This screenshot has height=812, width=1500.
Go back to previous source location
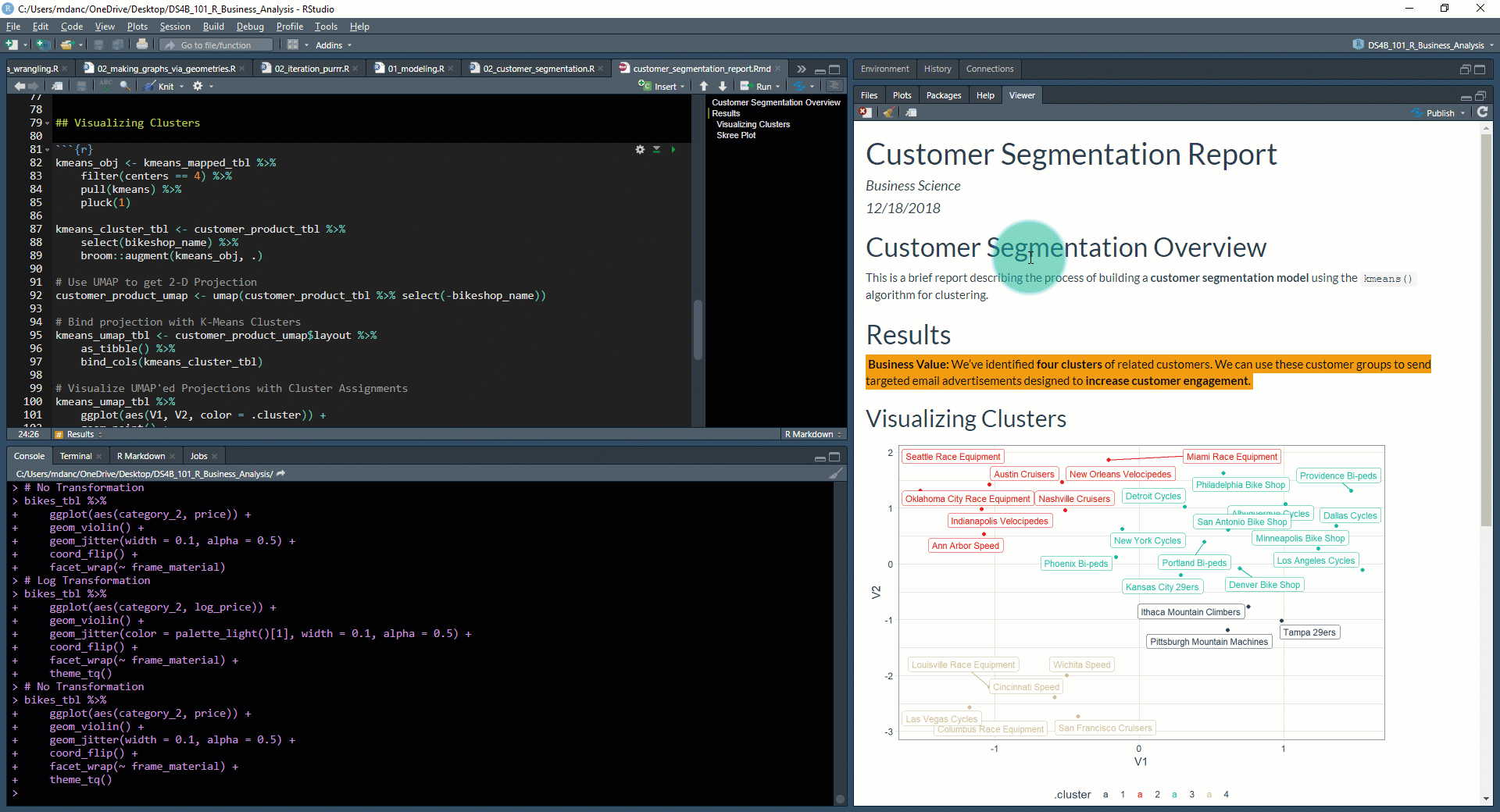(20, 86)
